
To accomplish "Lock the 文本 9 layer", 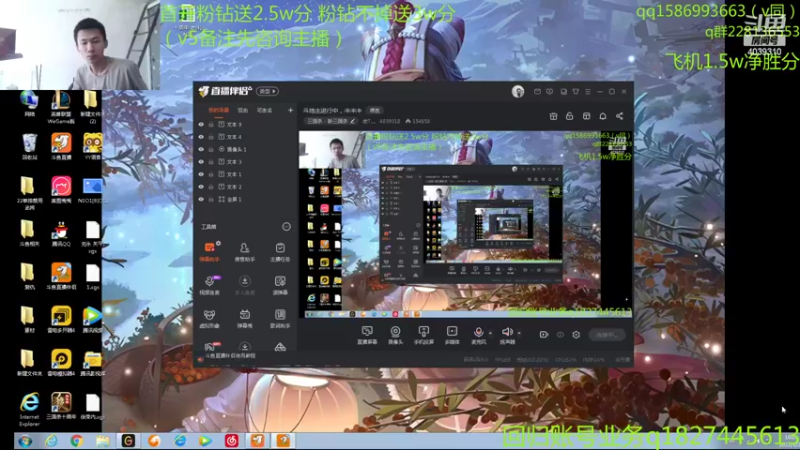I will [211, 124].
